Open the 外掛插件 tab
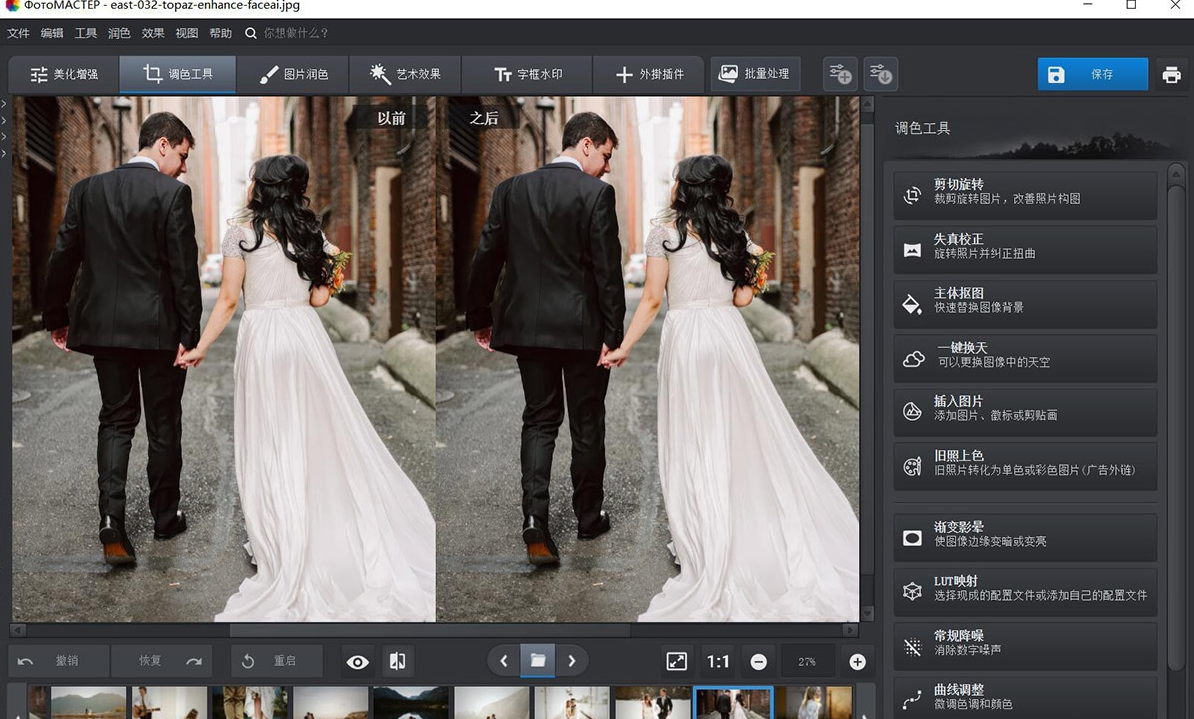Image resolution: width=1194 pixels, height=719 pixels. point(650,75)
